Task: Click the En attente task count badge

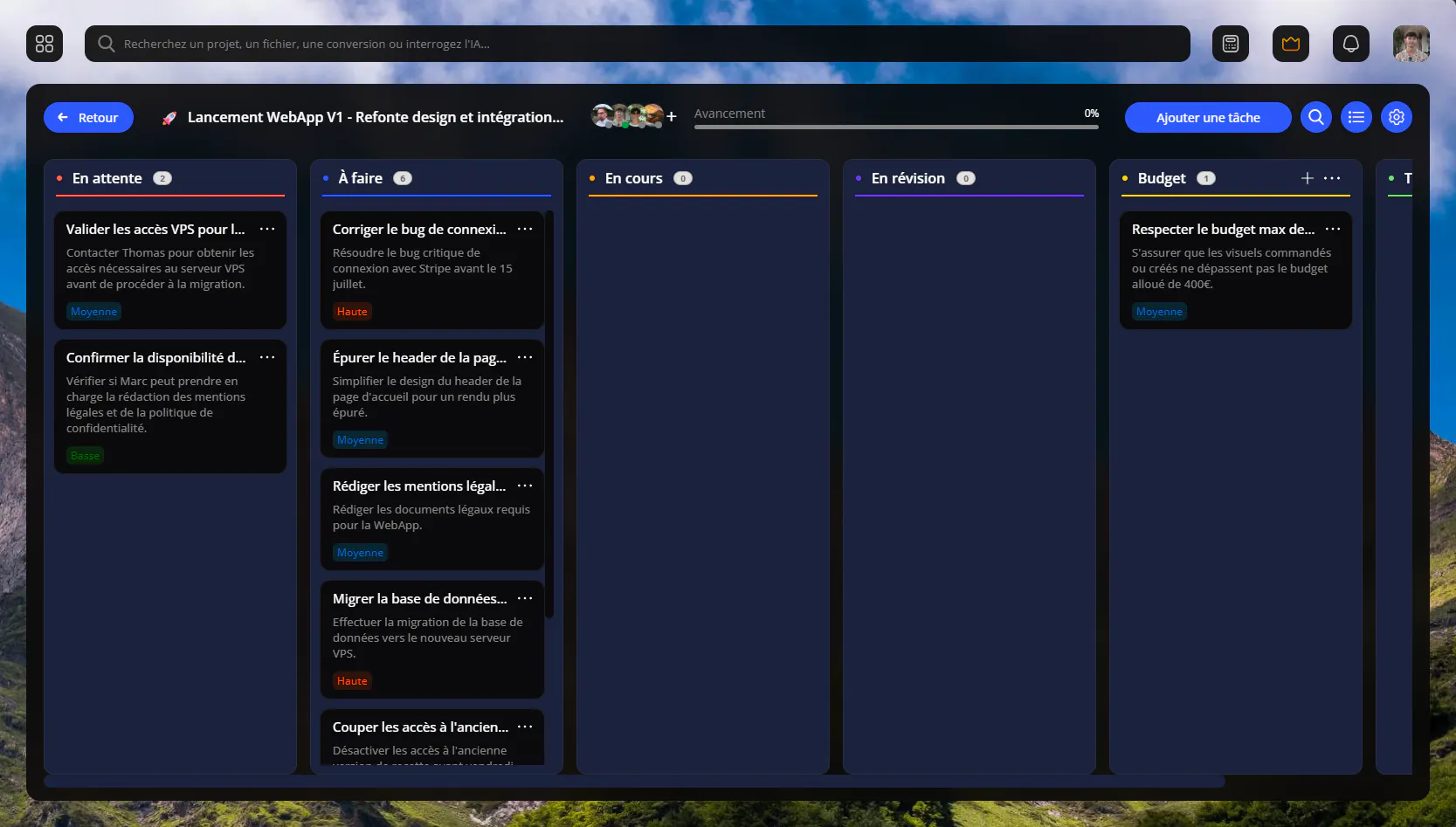Action: [162, 178]
